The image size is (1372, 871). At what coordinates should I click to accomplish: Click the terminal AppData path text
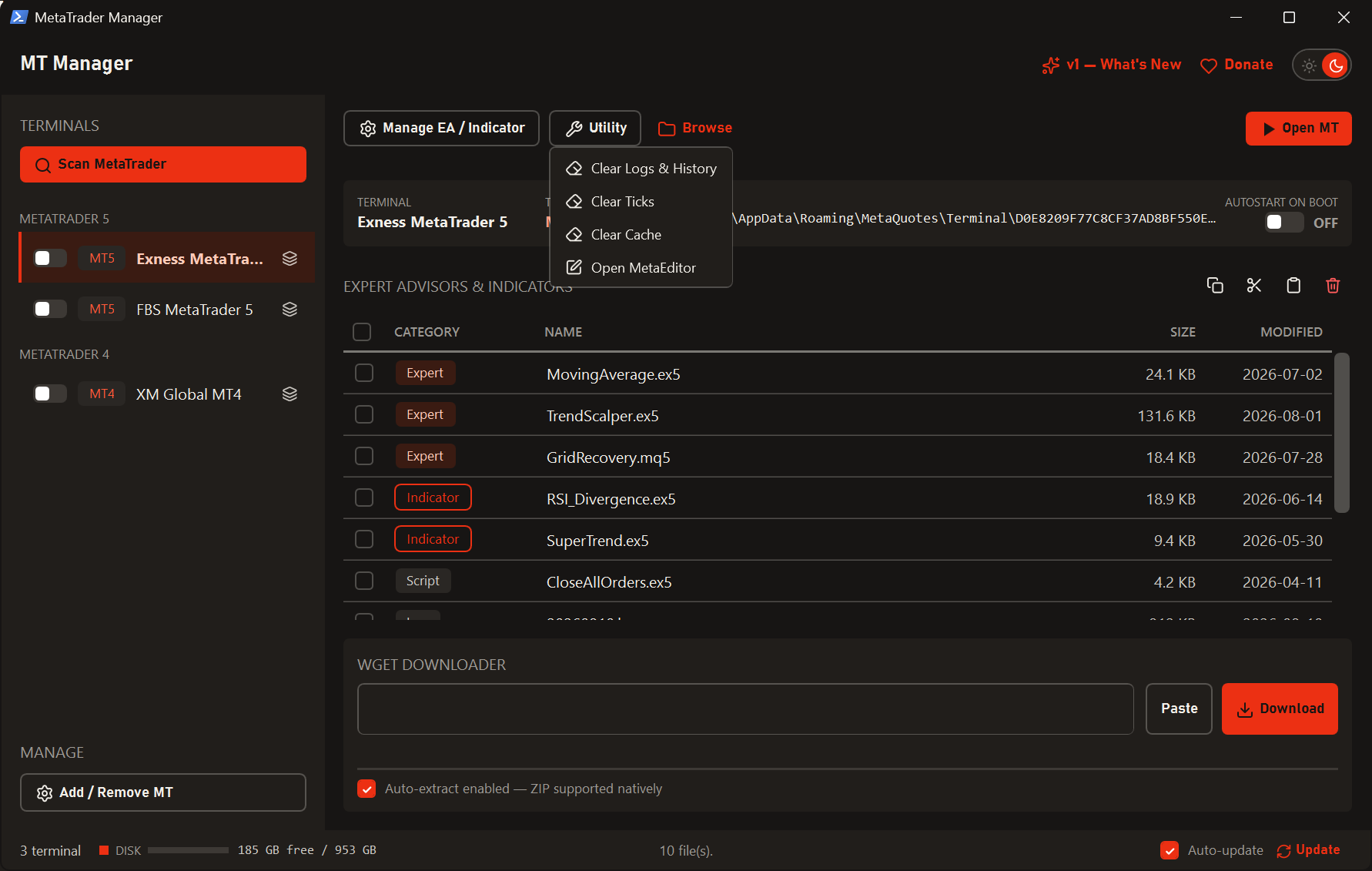click(x=974, y=219)
